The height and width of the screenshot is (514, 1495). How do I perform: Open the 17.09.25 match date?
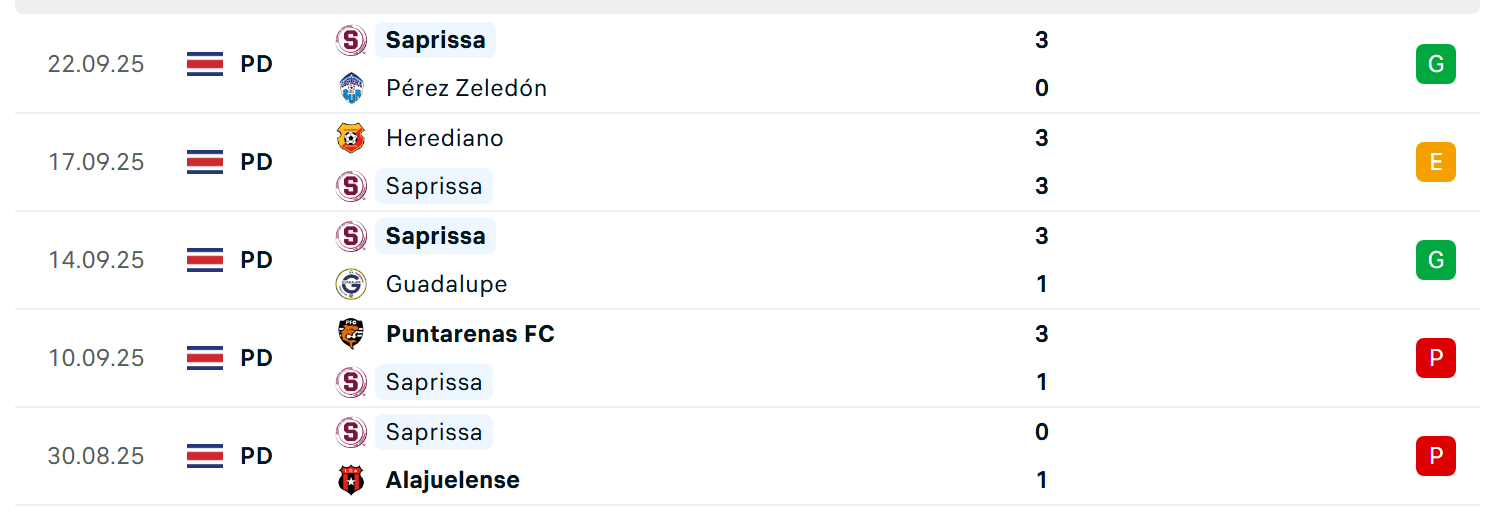[x=96, y=162]
